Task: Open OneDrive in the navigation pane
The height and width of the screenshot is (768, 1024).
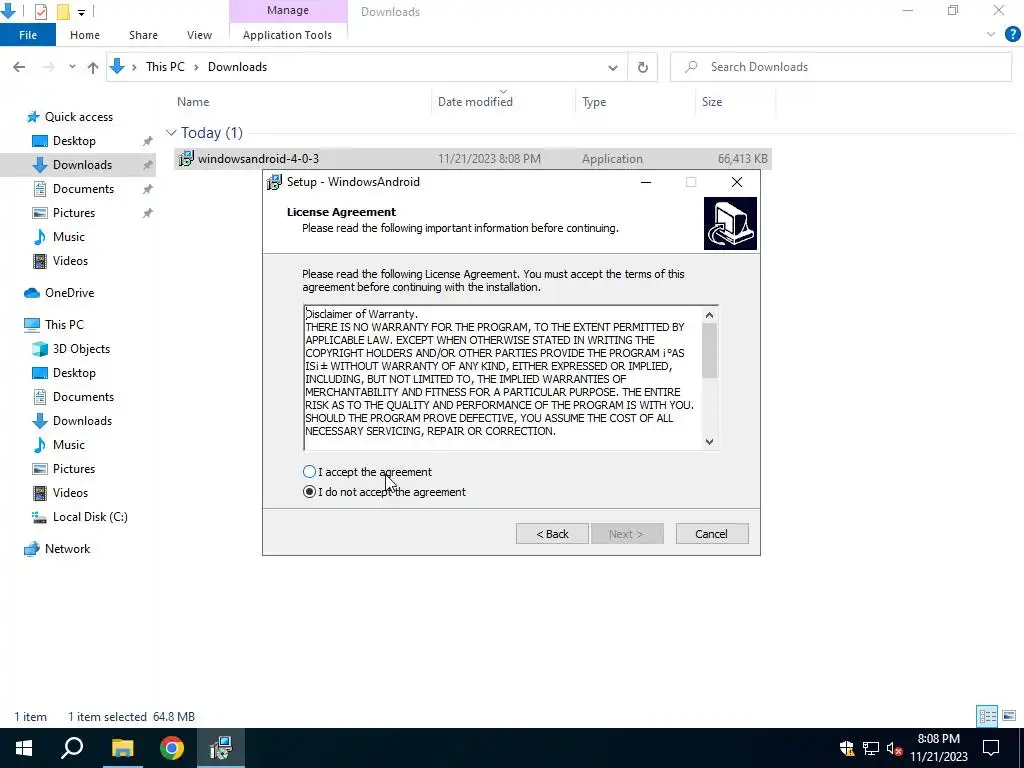Action: click(69, 293)
